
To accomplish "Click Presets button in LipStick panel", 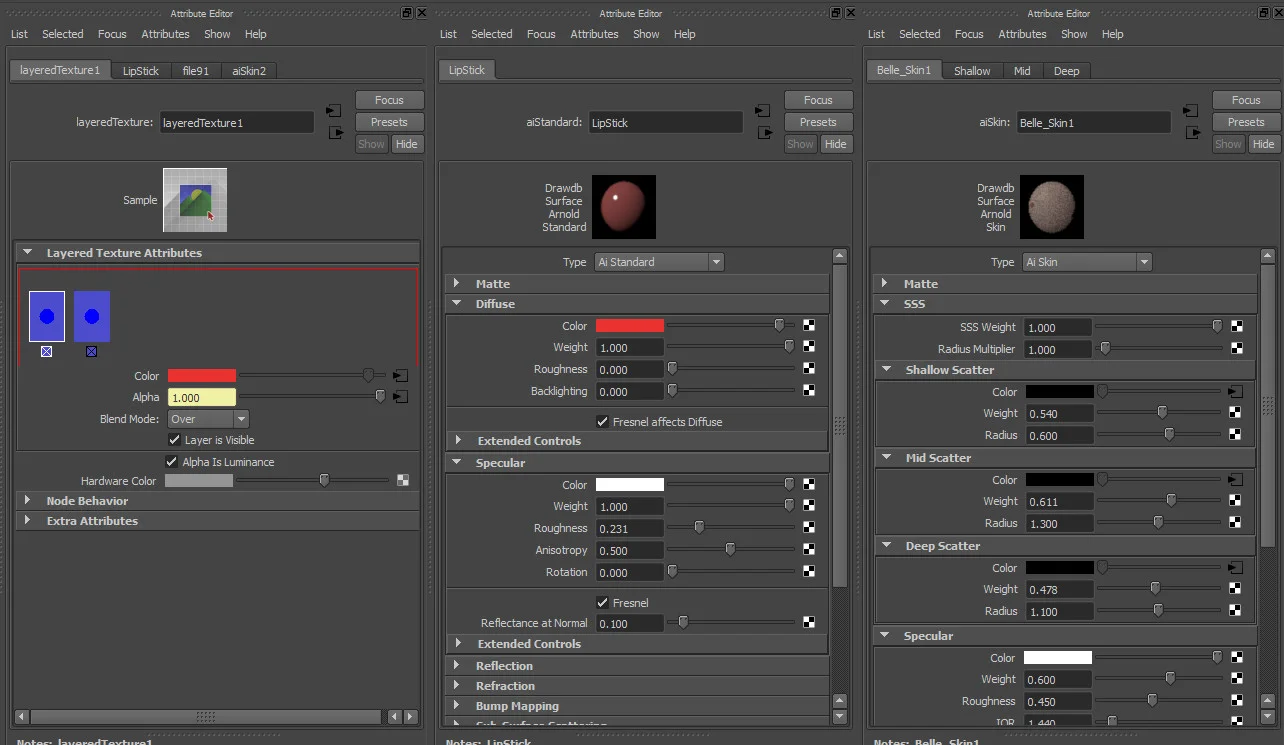I will pyautogui.click(x=818, y=122).
